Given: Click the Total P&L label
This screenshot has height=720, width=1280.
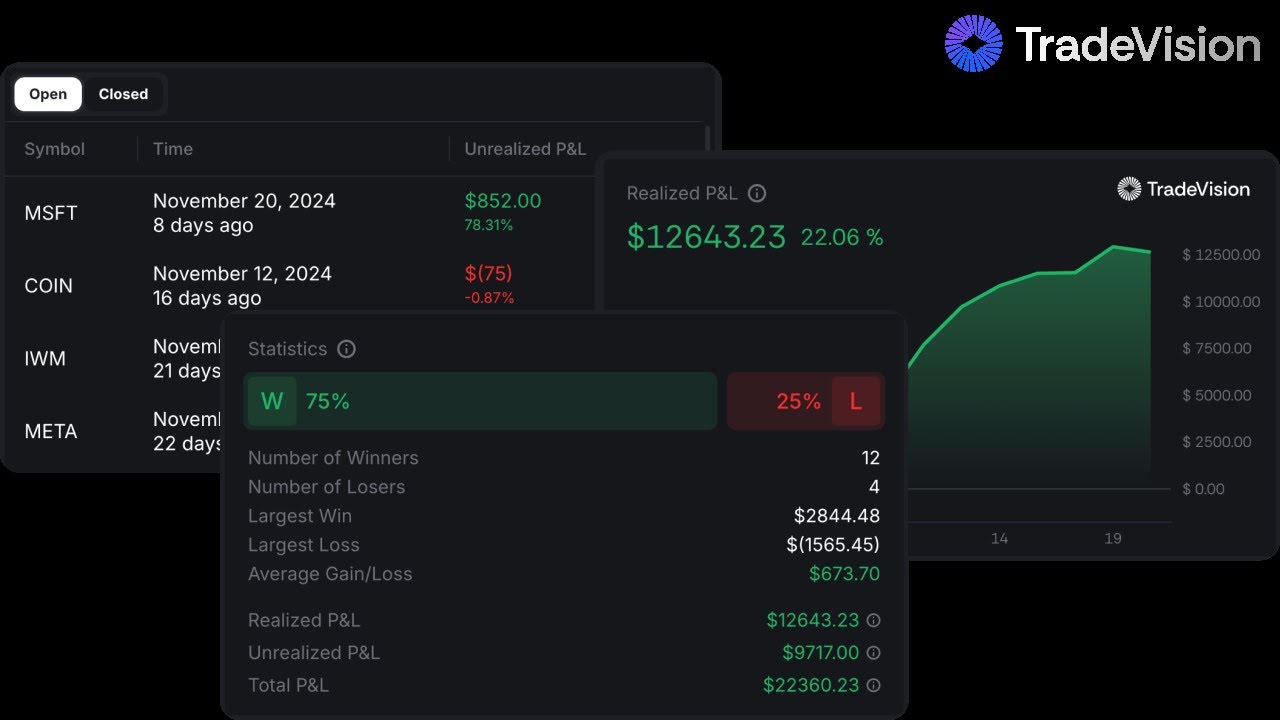Looking at the screenshot, I should point(288,686).
